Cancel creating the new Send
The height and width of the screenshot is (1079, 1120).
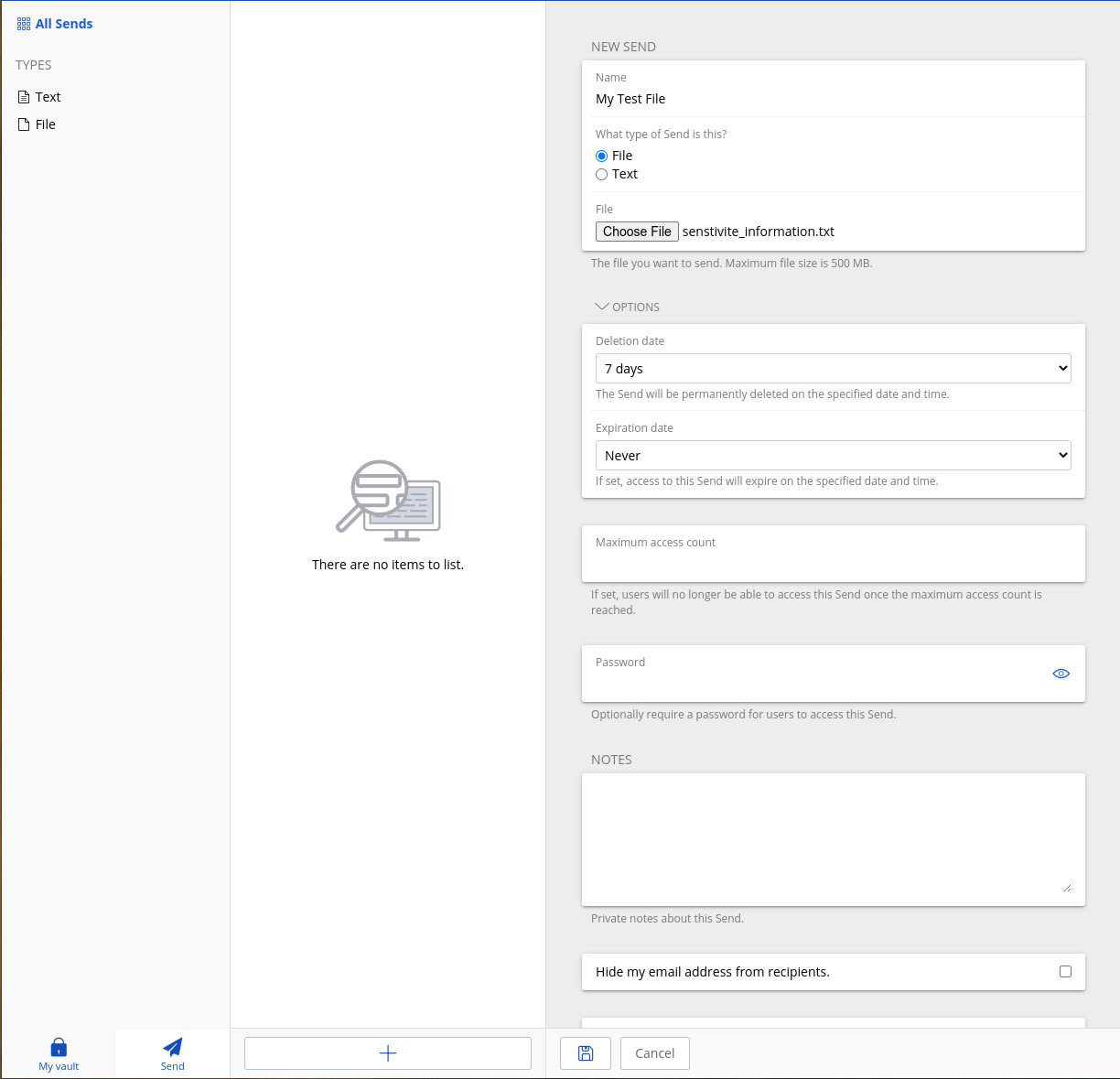[x=654, y=1053]
